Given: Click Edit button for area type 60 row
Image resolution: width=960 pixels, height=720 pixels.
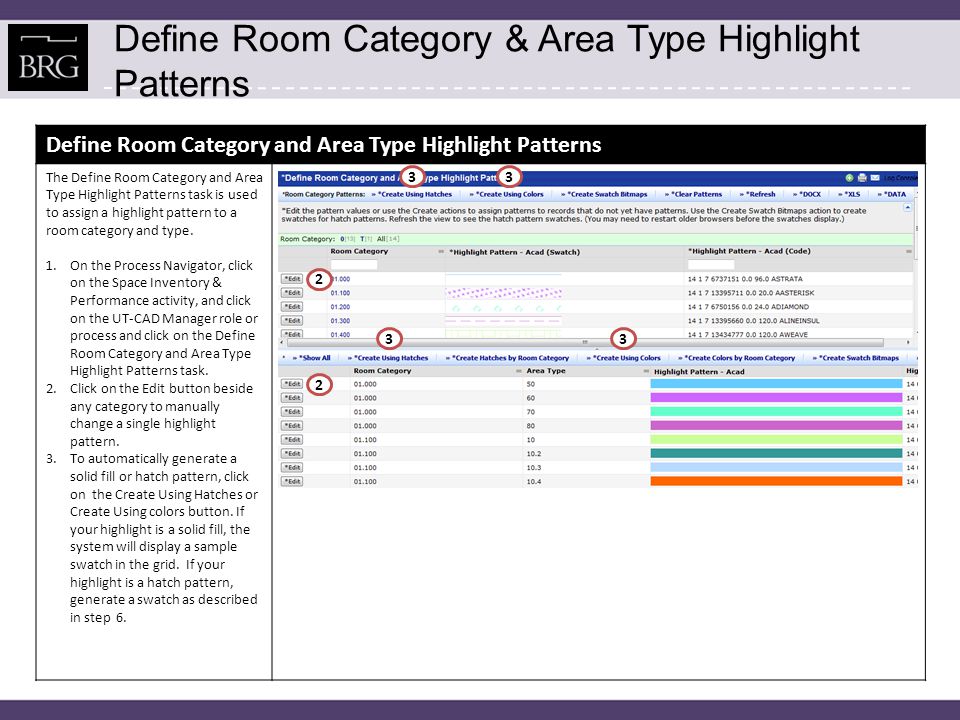Looking at the screenshot, I should [x=292, y=399].
